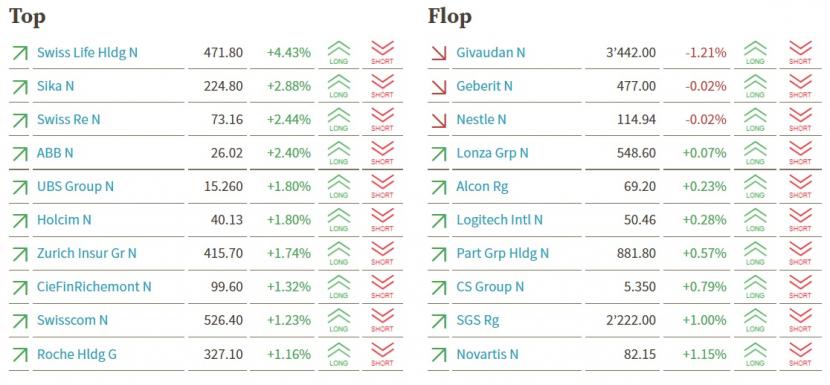The image size is (830, 385).
Task: Click the SHORT icon for CS Group N
Action: pyautogui.click(x=800, y=287)
